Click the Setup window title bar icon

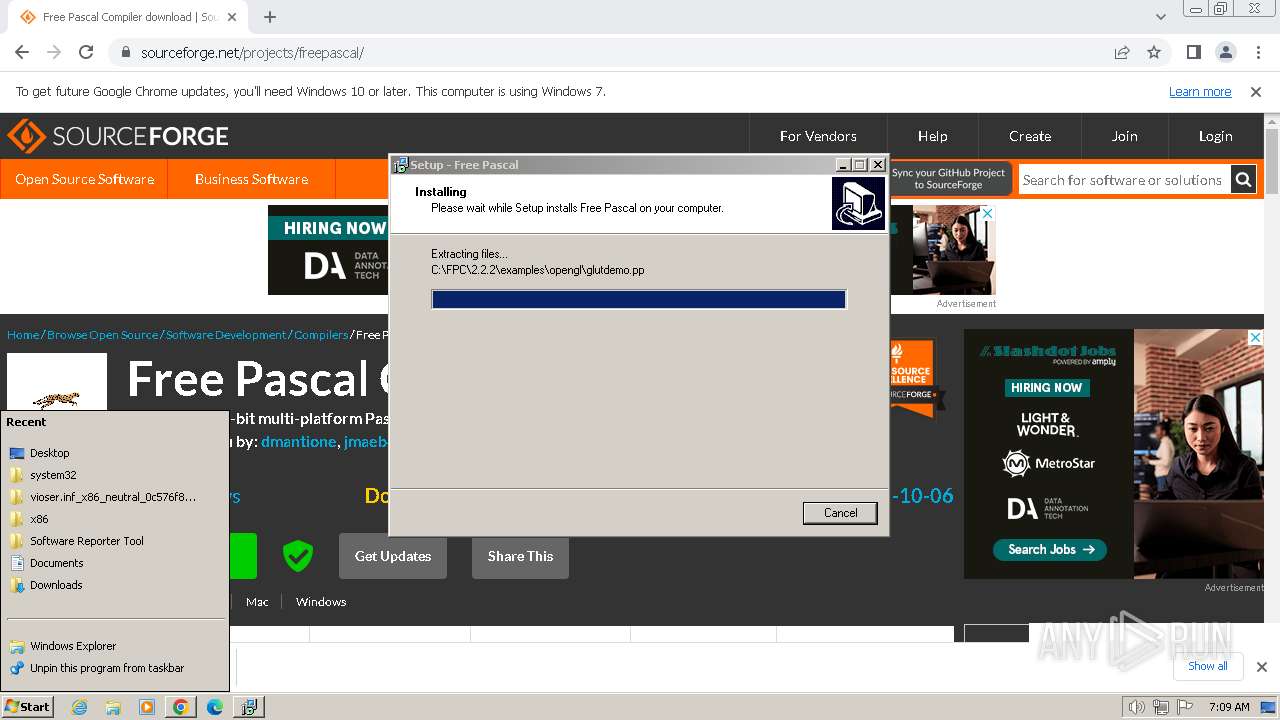(400, 165)
